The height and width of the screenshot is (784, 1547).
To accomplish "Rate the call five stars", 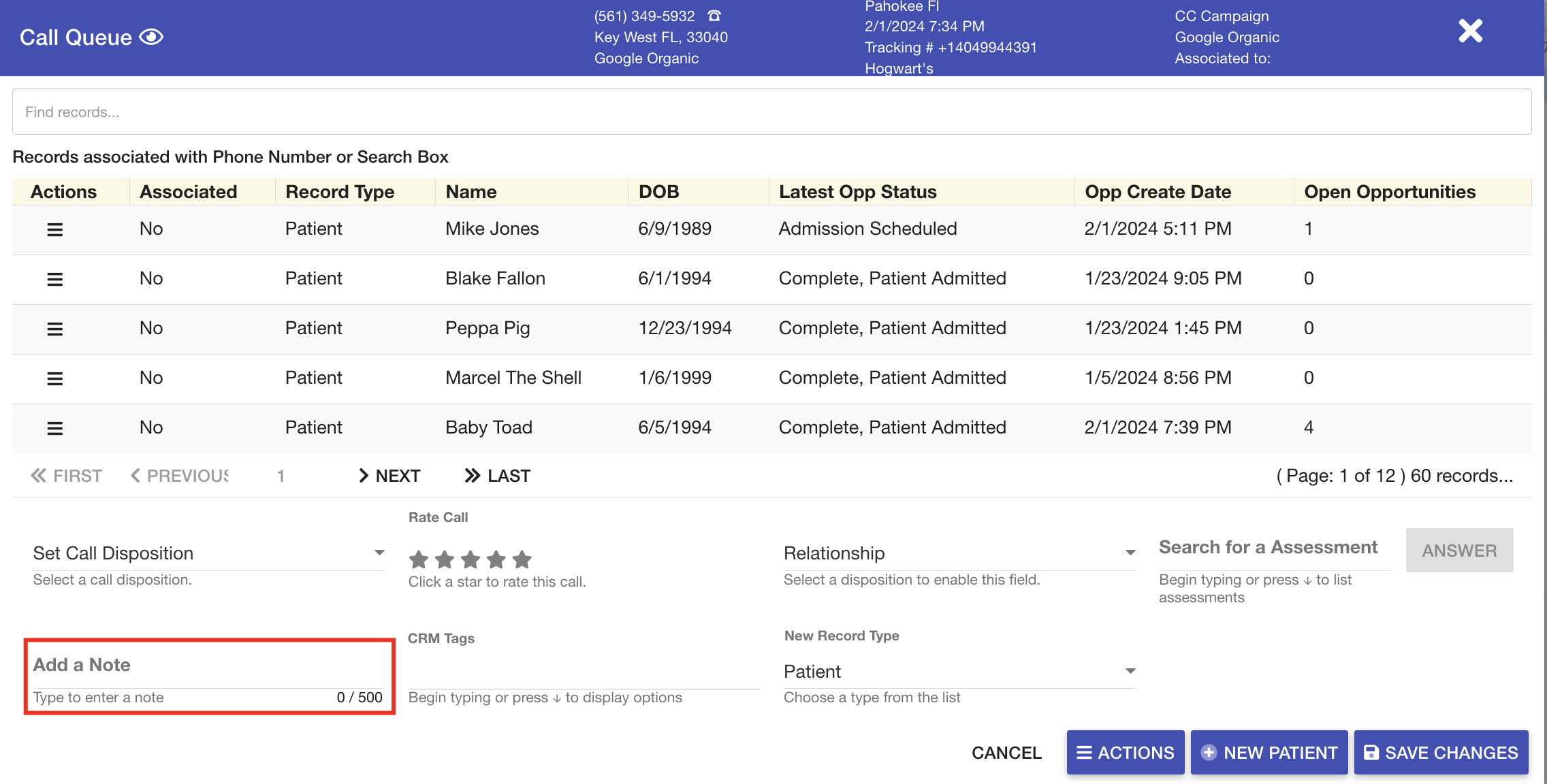I will (x=522, y=559).
